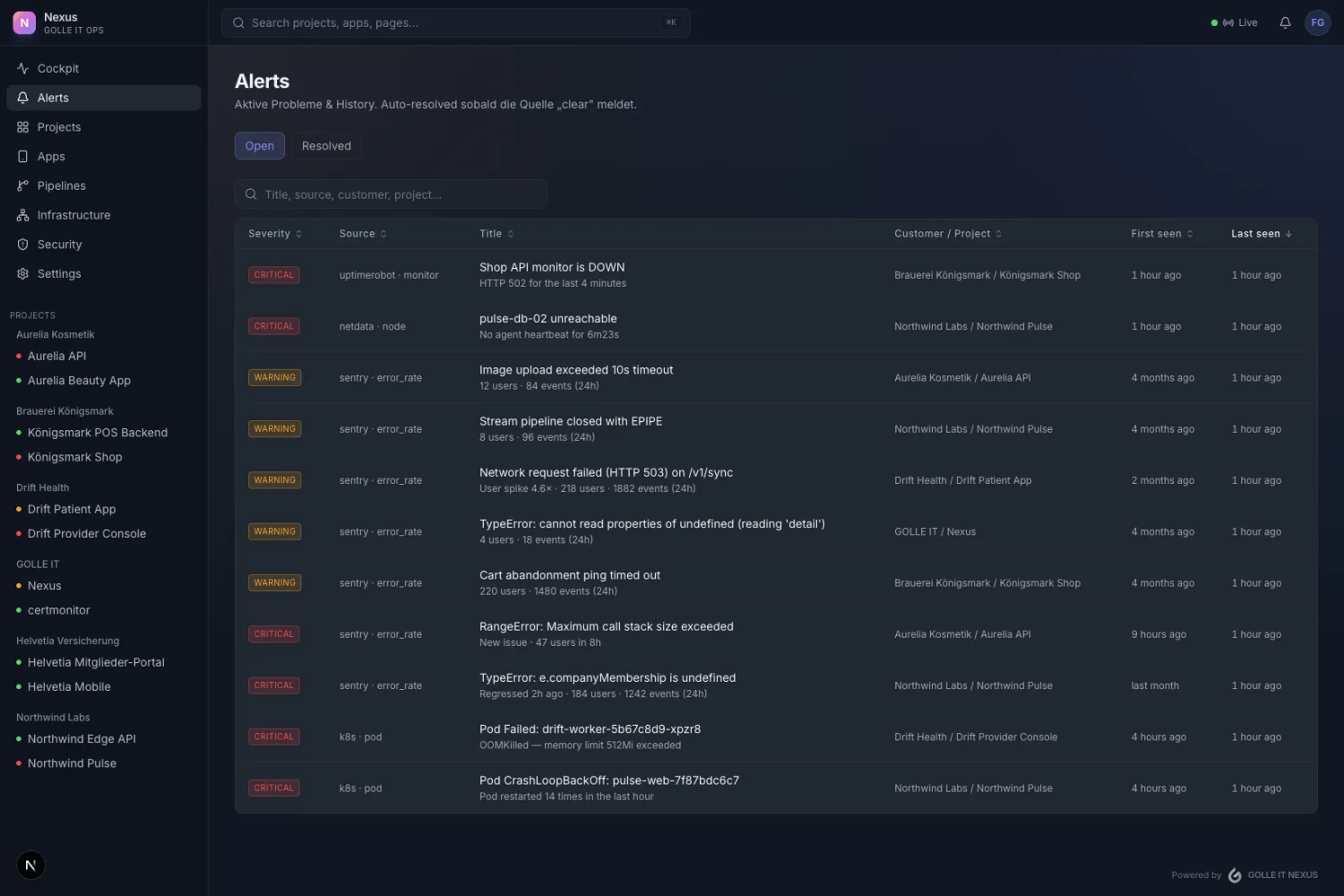Open RangeError Maximum call stack alert
This screenshot has width=1344, height=896.
coord(776,634)
